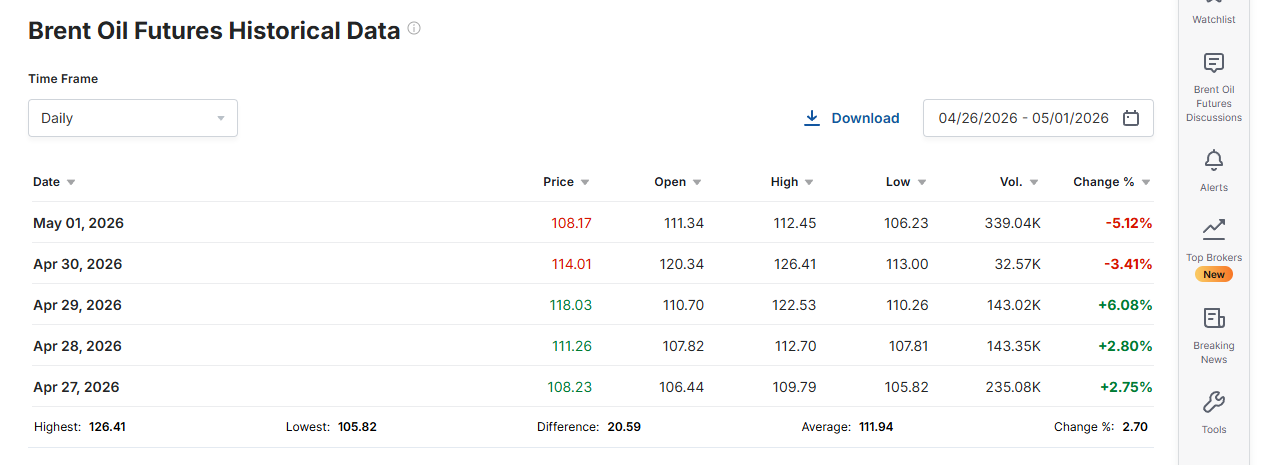The height and width of the screenshot is (465, 1278).
Task: Sort by High column arrow
Action: click(809, 182)
